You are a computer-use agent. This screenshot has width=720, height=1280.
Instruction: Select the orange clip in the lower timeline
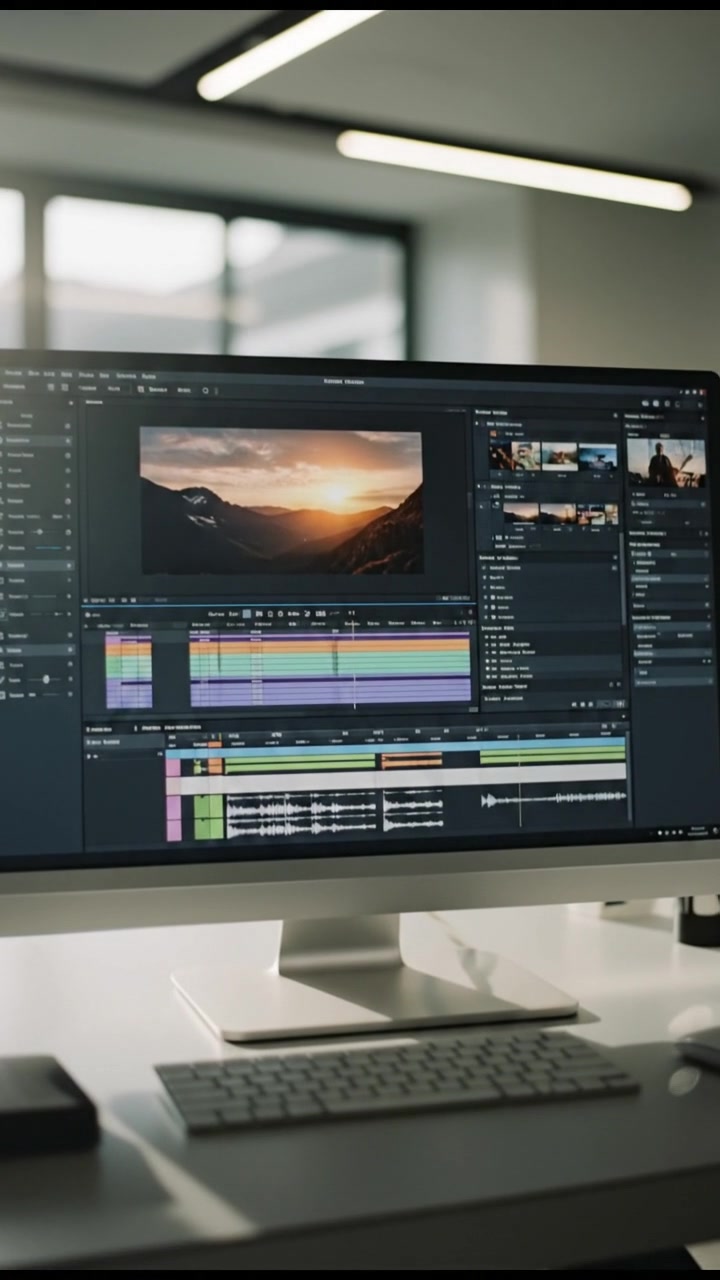tap(411, 761)
